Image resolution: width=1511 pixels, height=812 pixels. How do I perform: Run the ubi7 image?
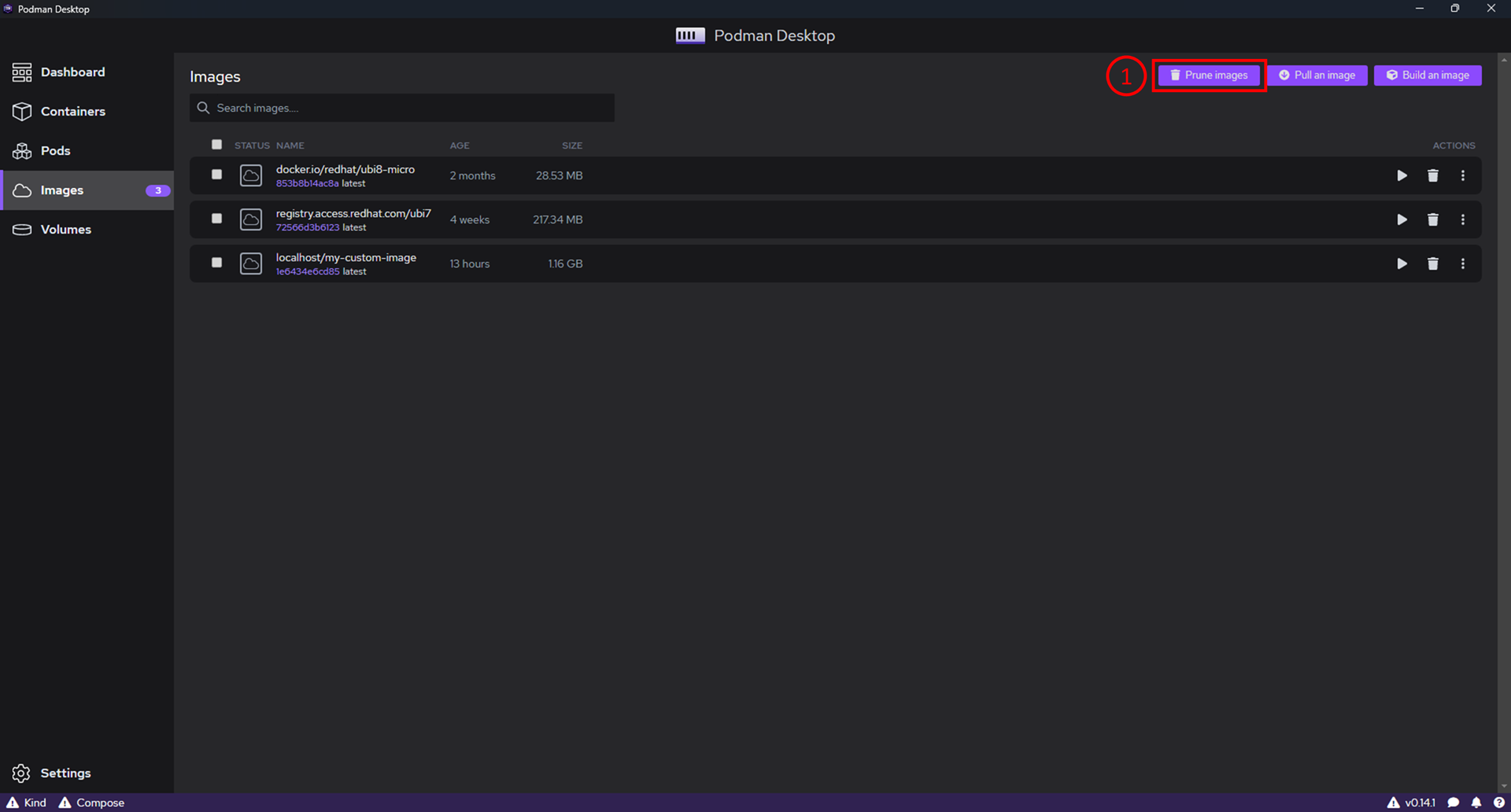1402,220
